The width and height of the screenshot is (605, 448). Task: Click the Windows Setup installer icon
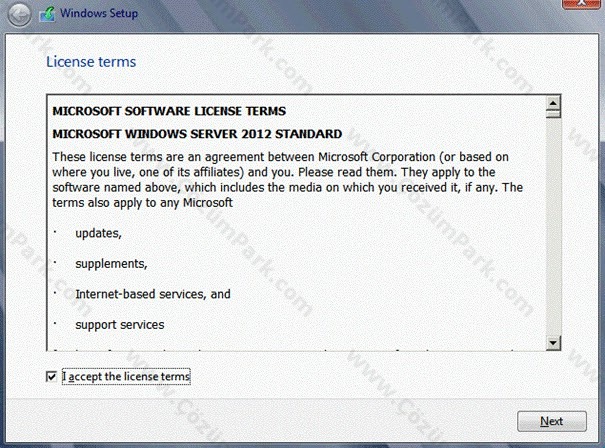[x=47, y=14]
